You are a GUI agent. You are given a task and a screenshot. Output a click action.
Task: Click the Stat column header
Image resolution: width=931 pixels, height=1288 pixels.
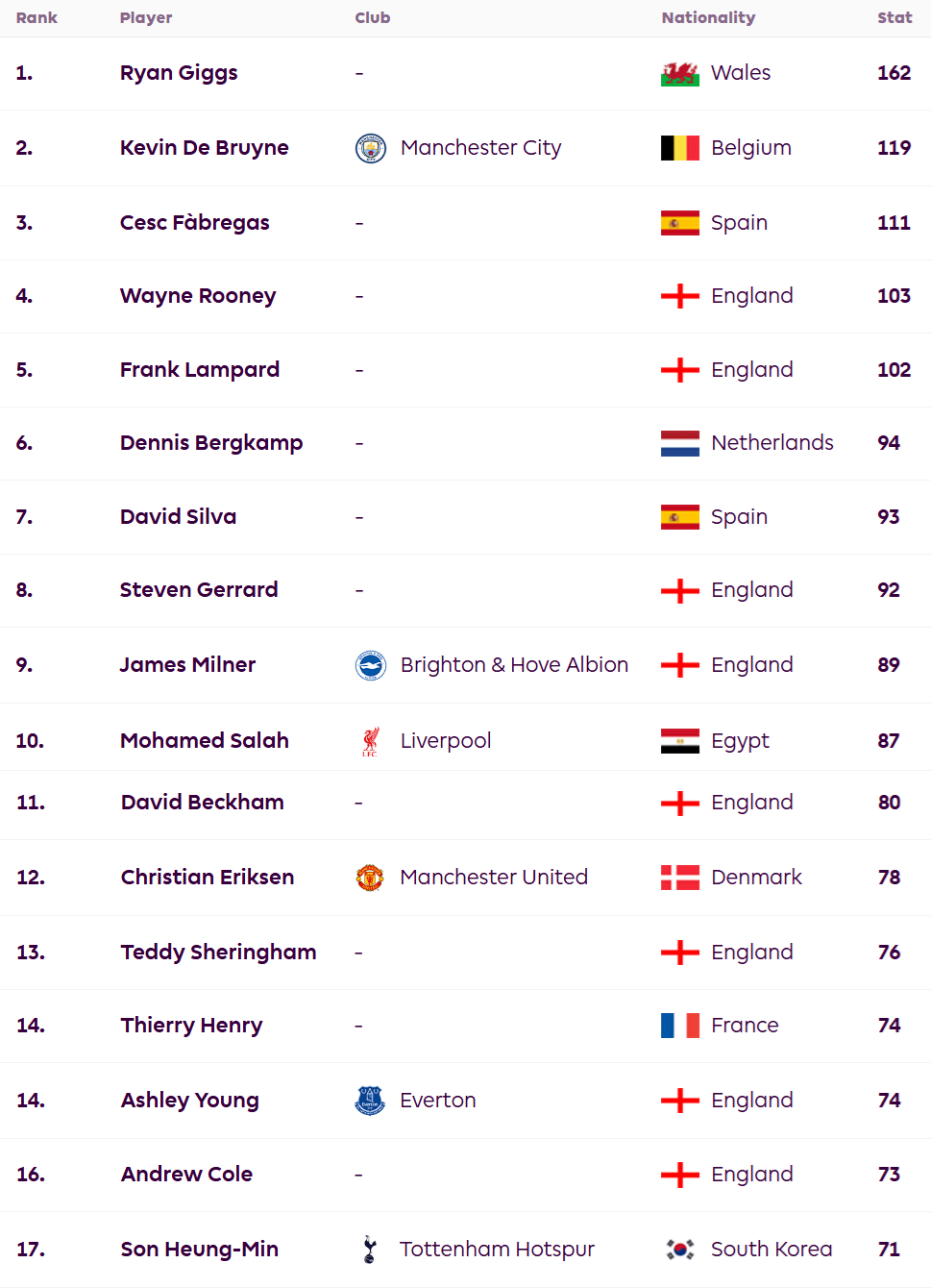click(894, 17)
